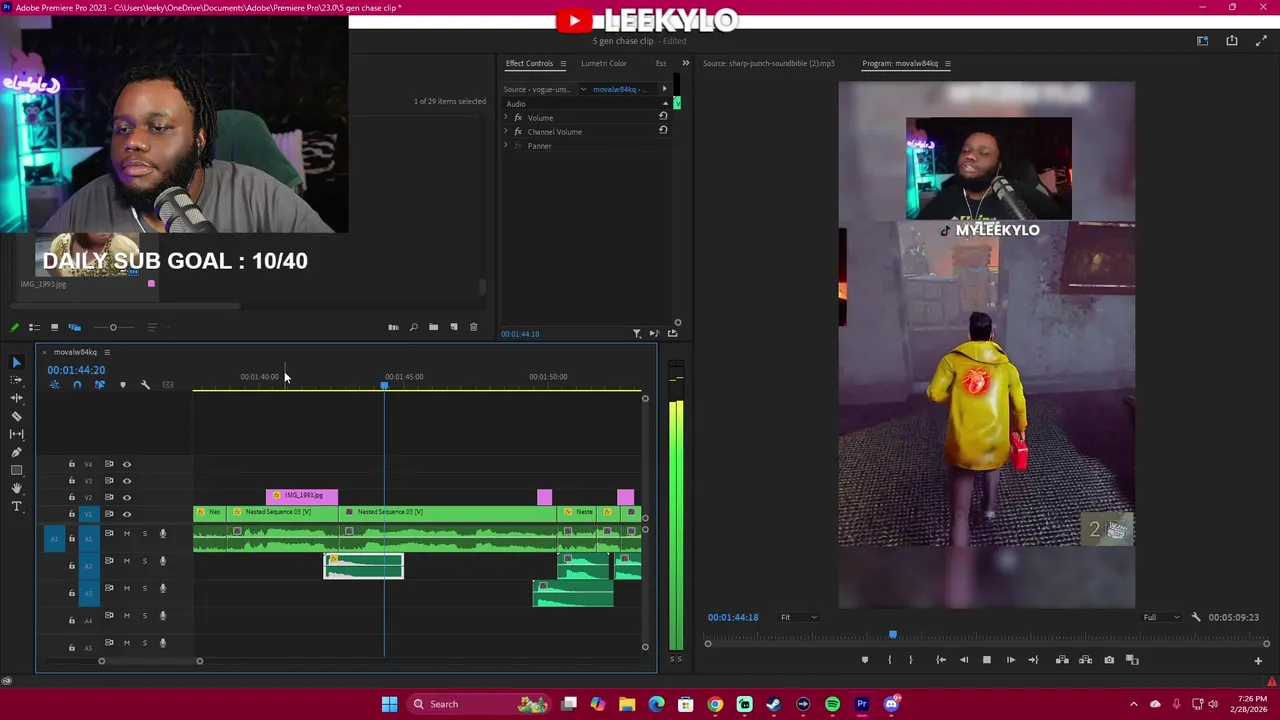Hide track V1 output eye
The image size is (1280, 720).
coord(127,514)
